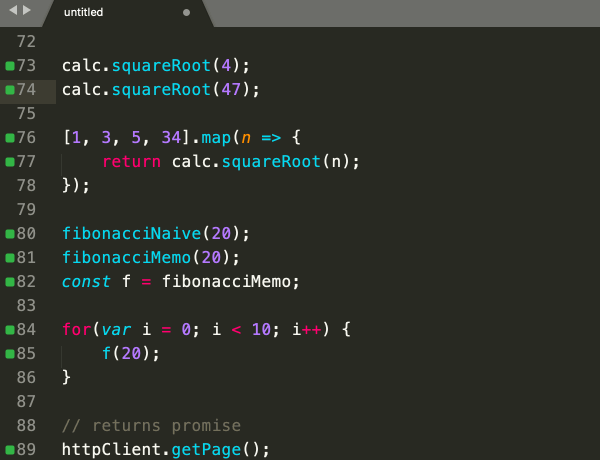Click line number 72 in gutter
Viewport: 600px width, 460px height.
pos(26,42)
